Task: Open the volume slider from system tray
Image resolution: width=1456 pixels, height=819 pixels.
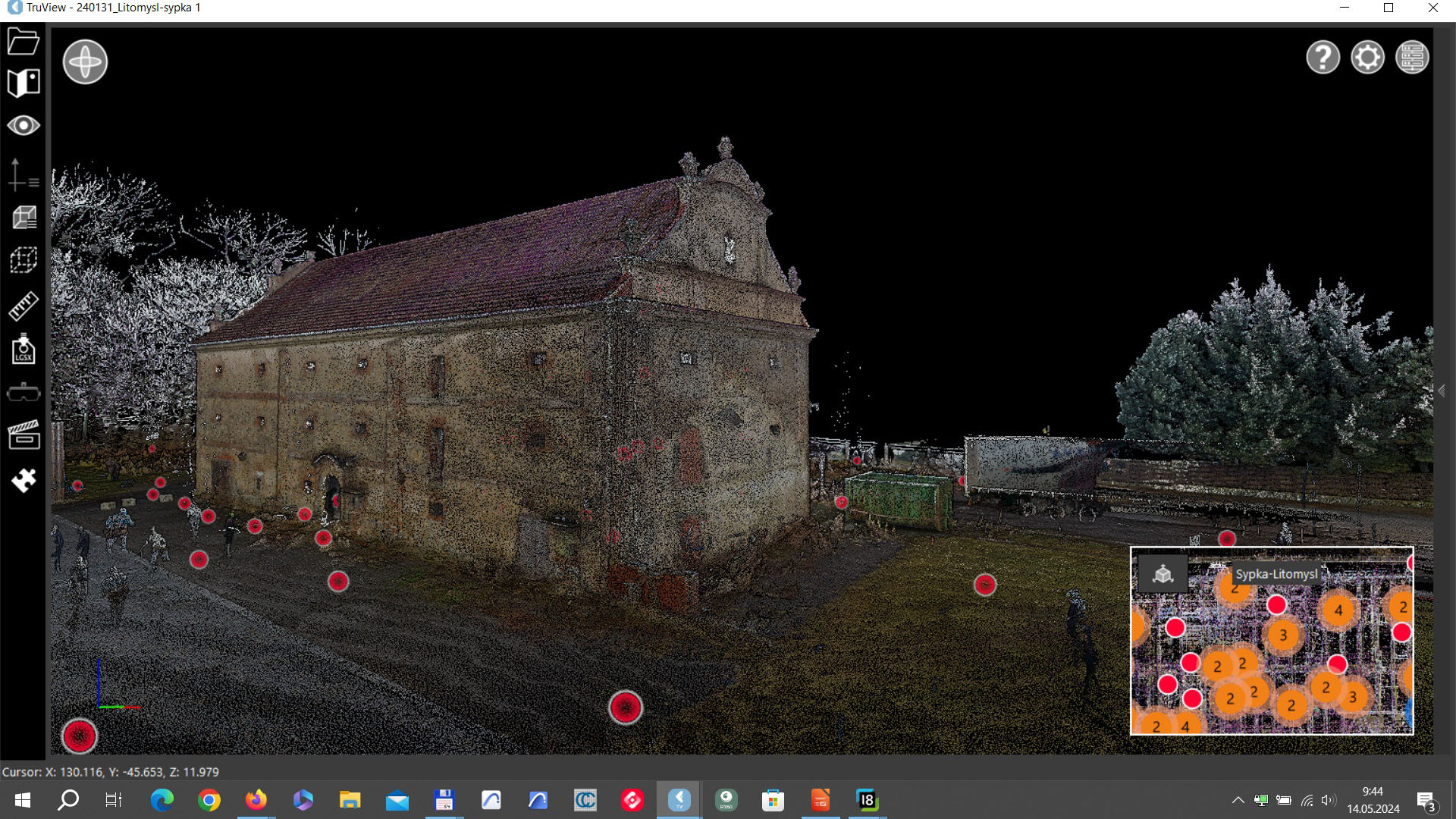Action: [1327, 799]
